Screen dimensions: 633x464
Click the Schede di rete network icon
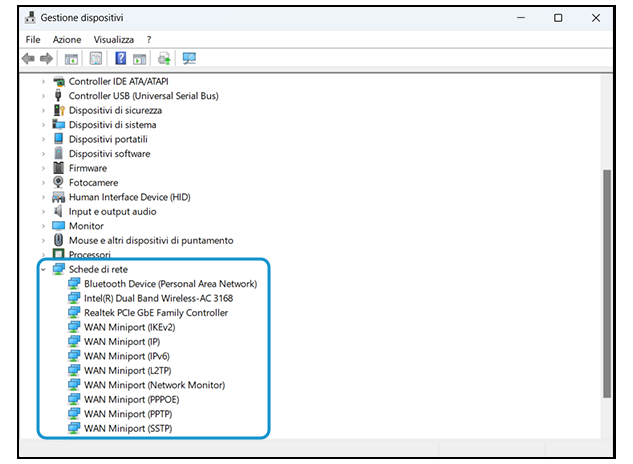coord(59,269)
